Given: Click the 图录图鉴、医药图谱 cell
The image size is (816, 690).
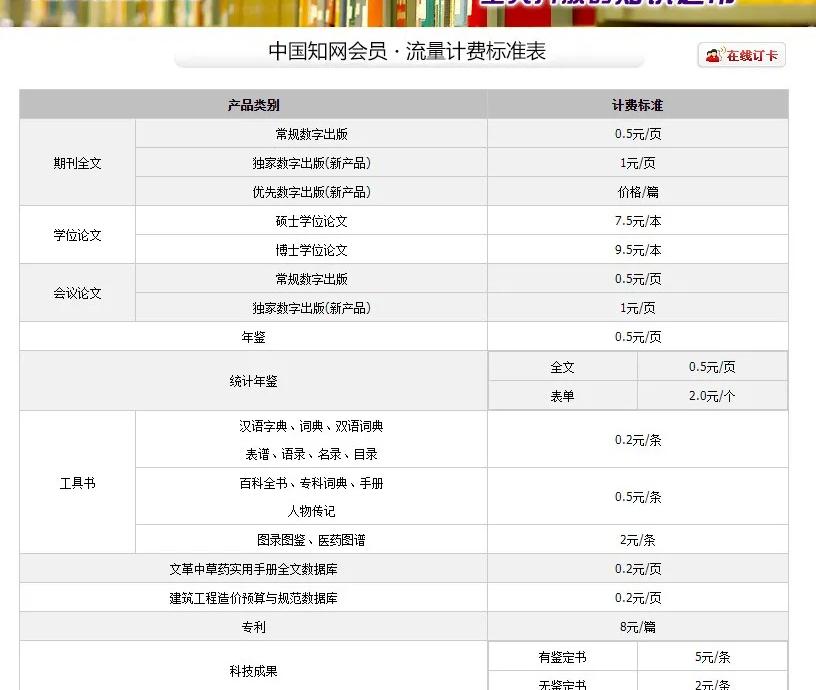Looking at the screenshot, I should (x=311, y=540).
